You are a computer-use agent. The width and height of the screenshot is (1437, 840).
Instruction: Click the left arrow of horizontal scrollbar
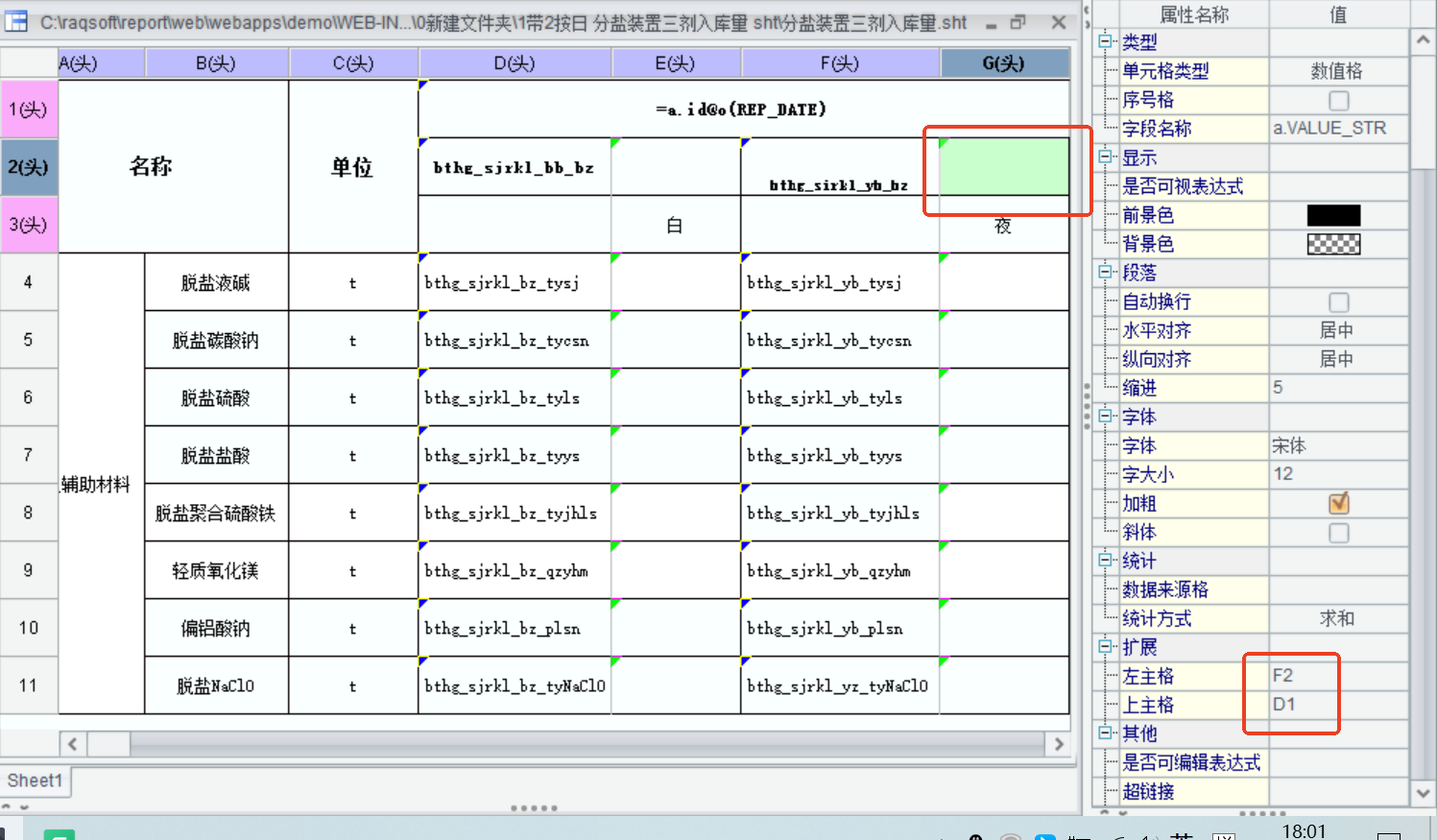[73, 744]
